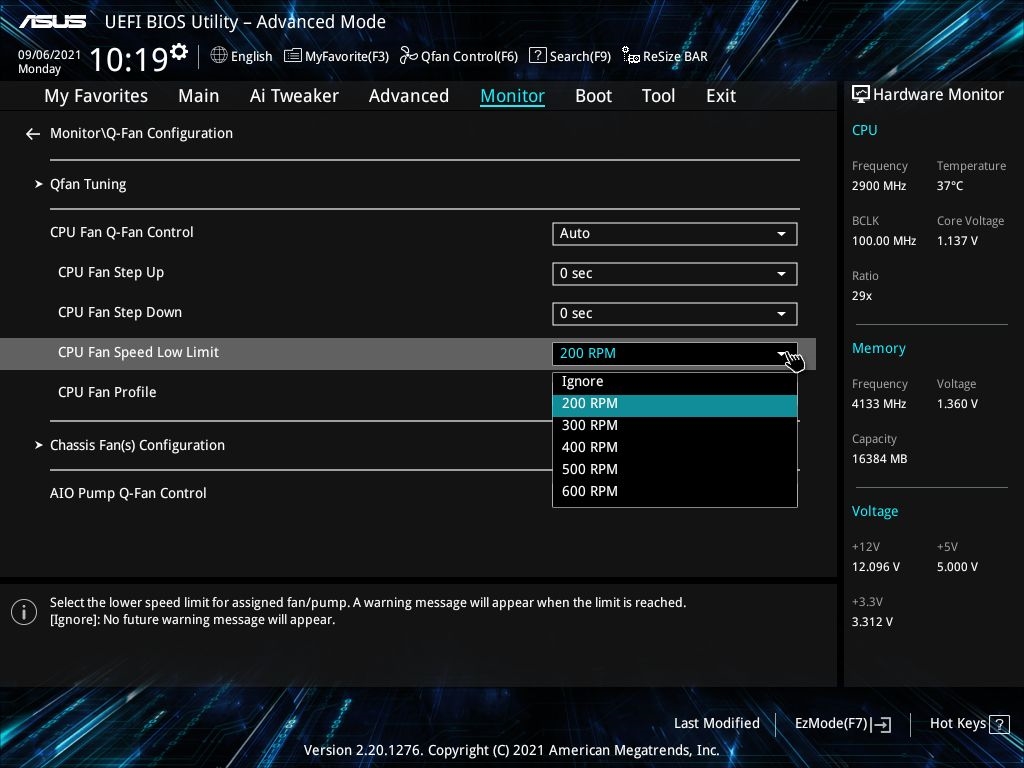This screenshot has height=768, width=1024.
Task: Click the CPU Fan Q-Fan Control label
Action: click(121, 232)
